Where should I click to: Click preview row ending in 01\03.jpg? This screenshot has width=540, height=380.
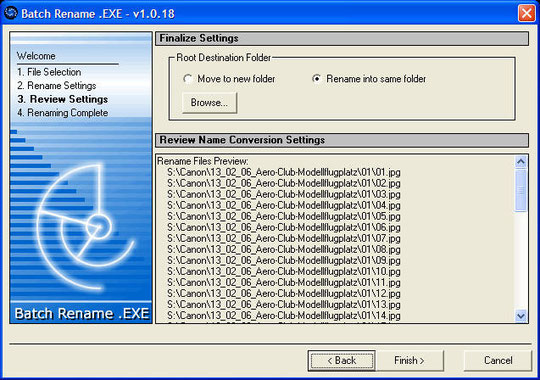click(x=284, y=194)
